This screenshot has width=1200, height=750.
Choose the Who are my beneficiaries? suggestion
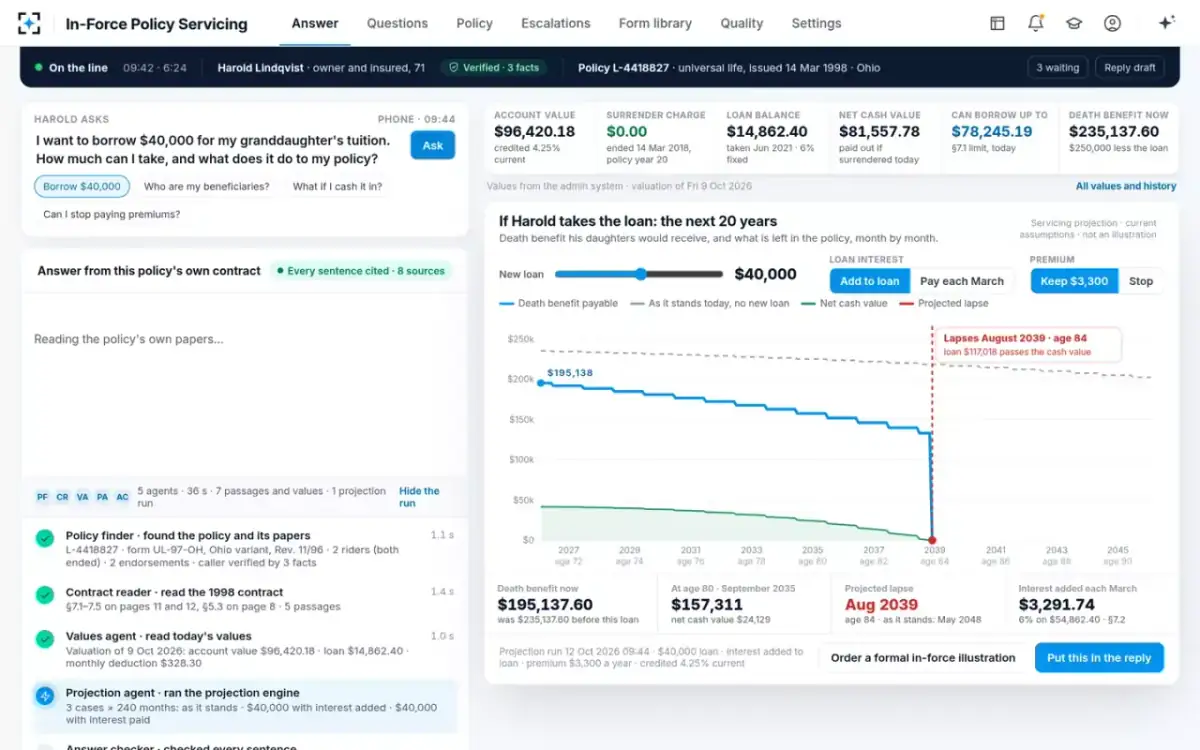(x=206, y=186)
